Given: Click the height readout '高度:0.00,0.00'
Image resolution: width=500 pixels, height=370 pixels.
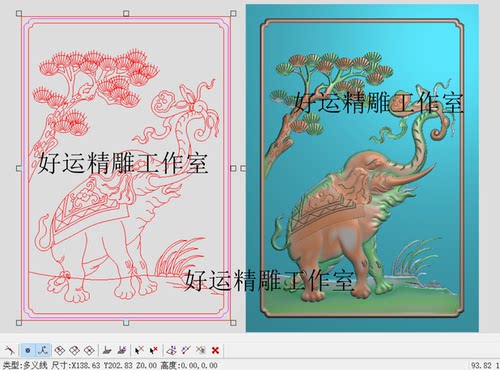Looking at the screenshot, I should 189,365.
